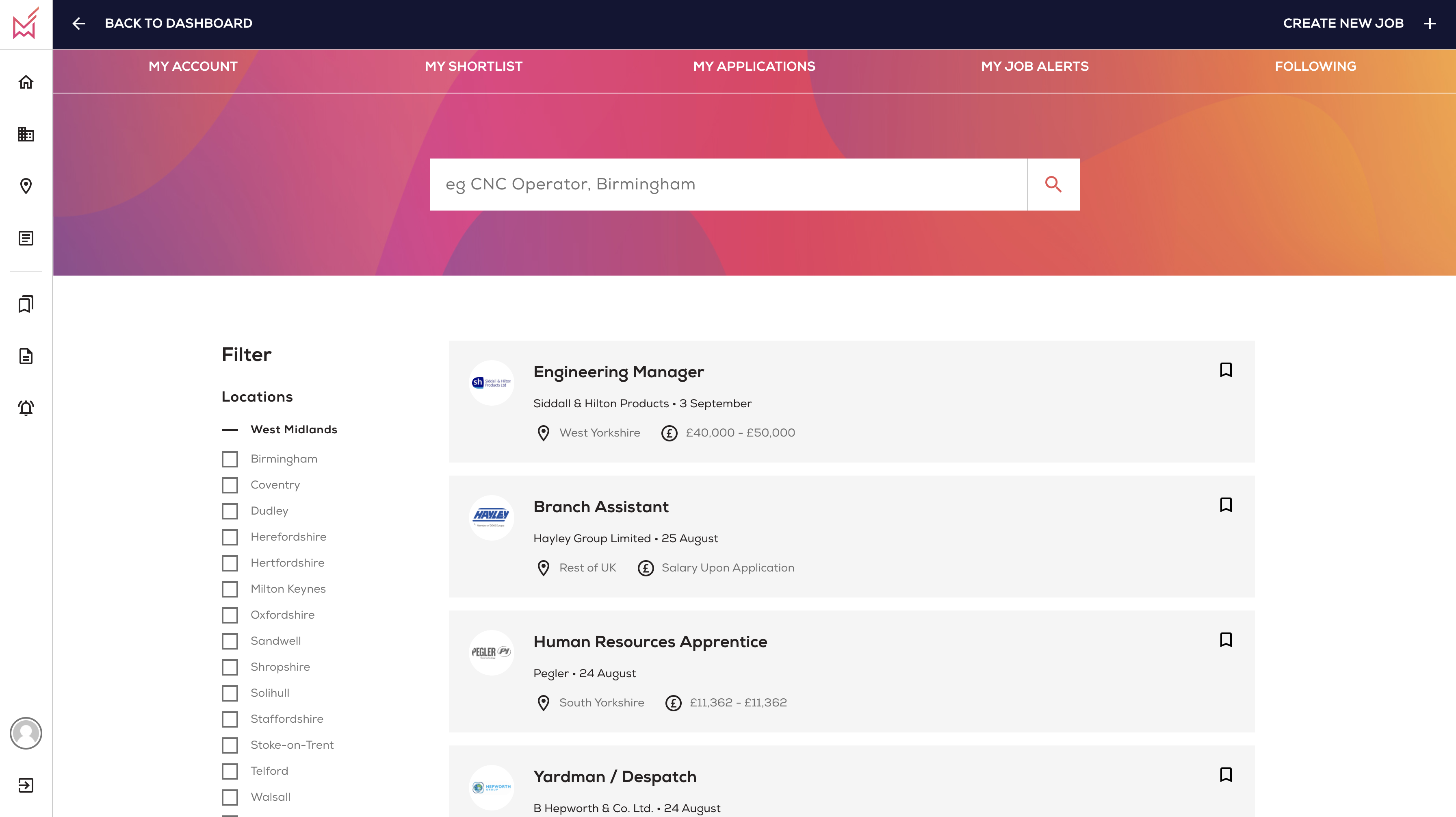Click 'Siddall & Hilton Products' company text
Screen dimensions: 1456x817
click(x=601, y=404)
